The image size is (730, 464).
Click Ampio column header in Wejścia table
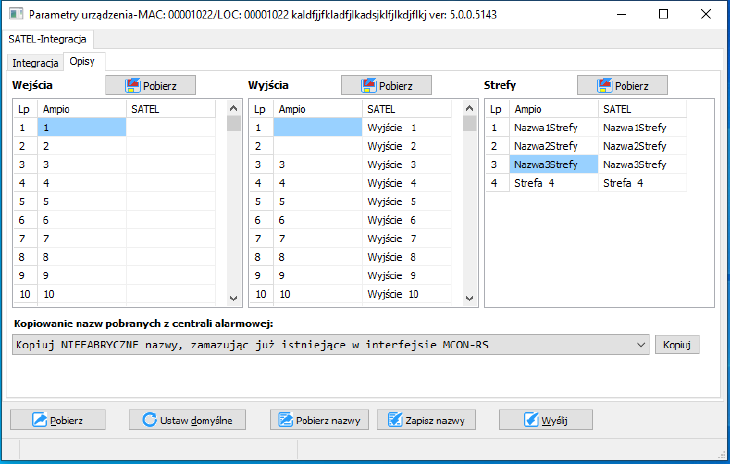tap(81, 109)
